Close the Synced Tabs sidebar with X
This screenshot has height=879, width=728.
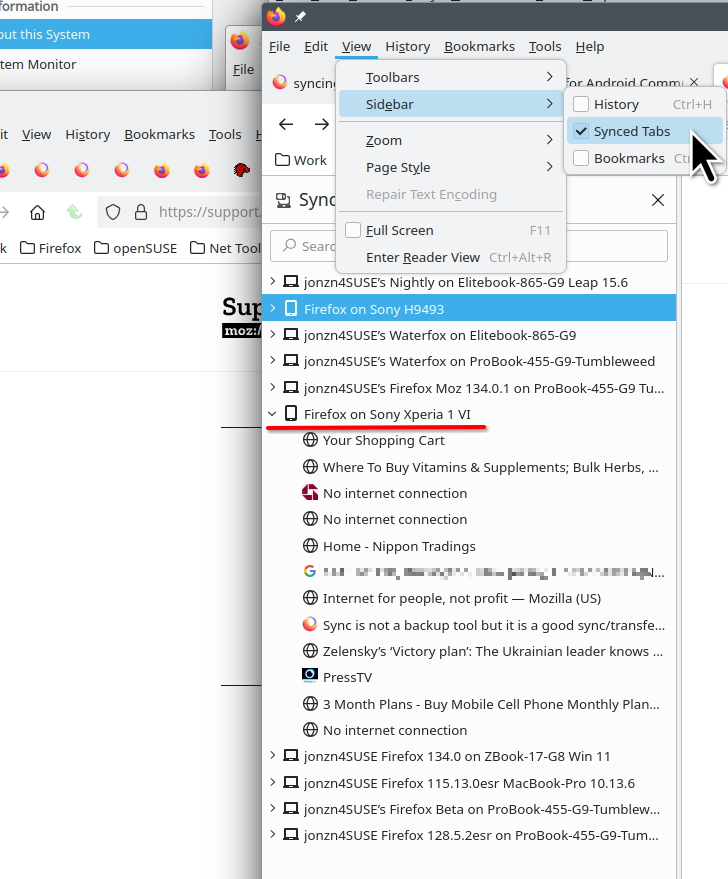(x=658, y=200)
